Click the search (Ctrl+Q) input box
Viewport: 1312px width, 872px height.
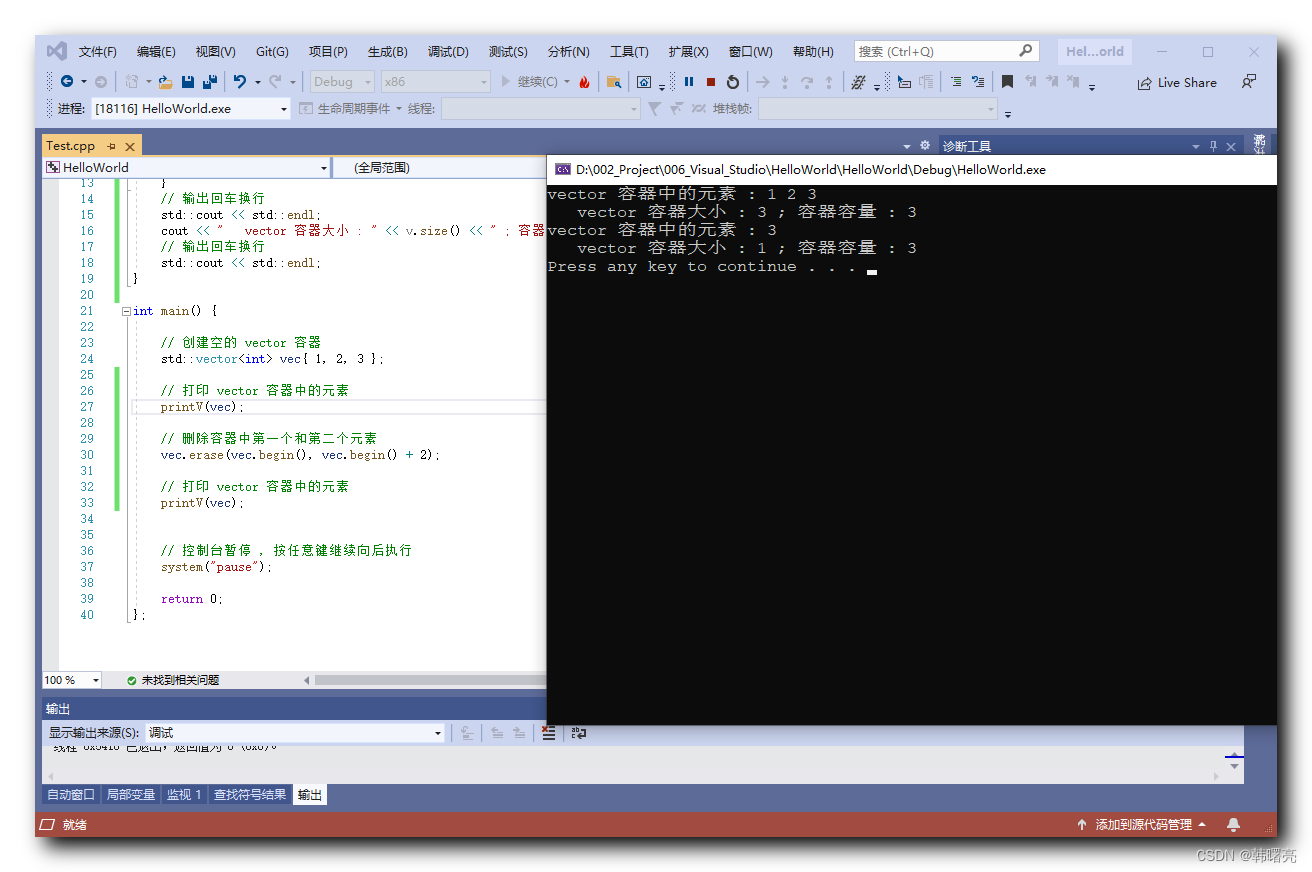[946, 51]
